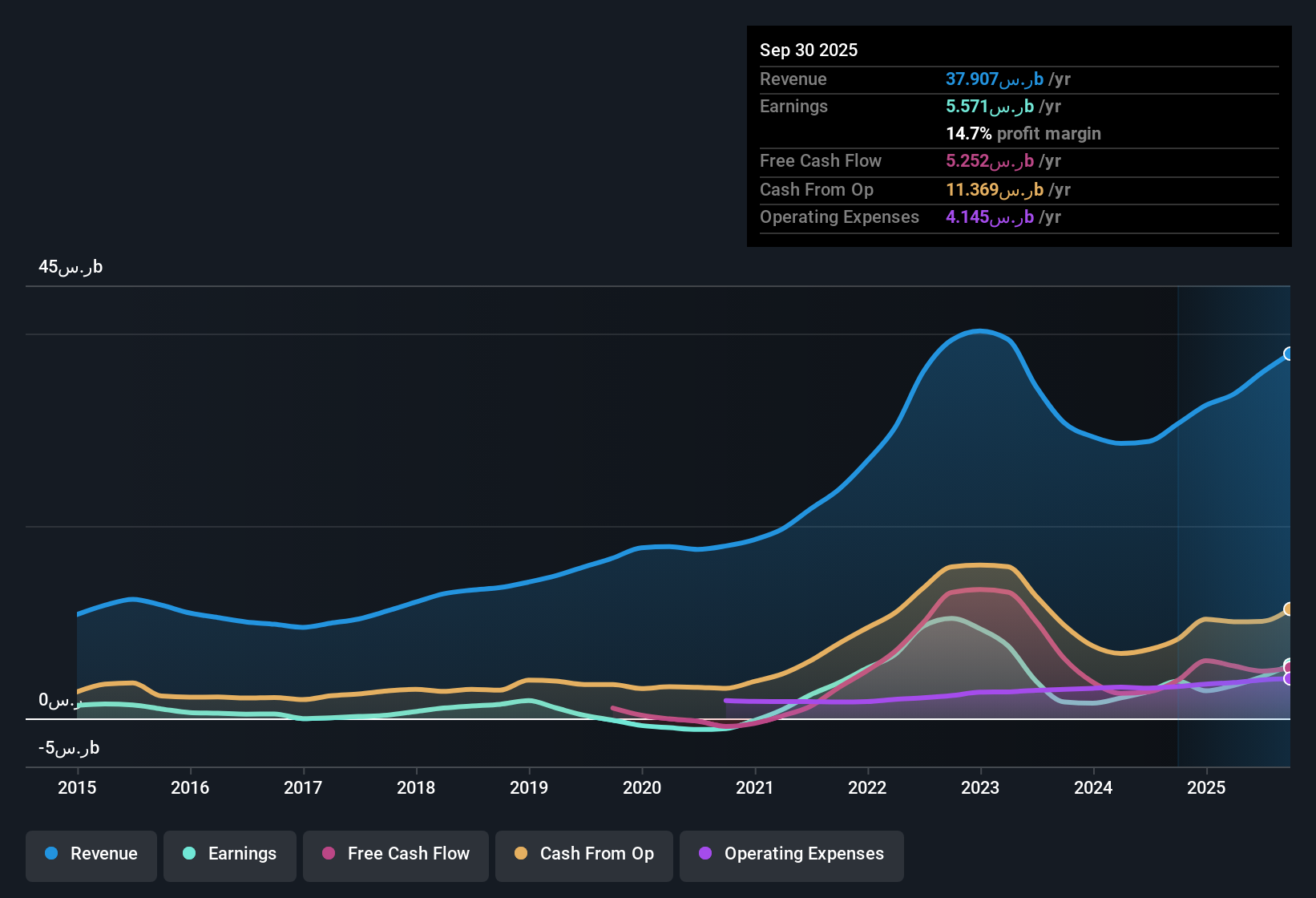This screenshot has width=1316, height=898.
Task: Click the blue Revenue dot icon
Action: pos(51,854)
